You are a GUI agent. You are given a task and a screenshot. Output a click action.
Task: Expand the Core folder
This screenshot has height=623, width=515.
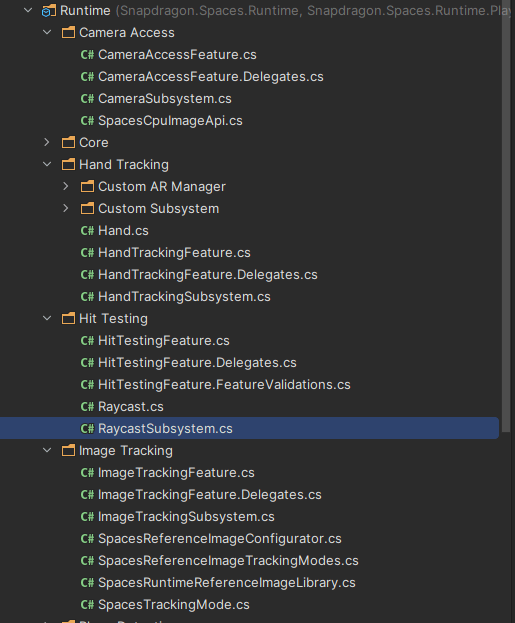point(47,142)
